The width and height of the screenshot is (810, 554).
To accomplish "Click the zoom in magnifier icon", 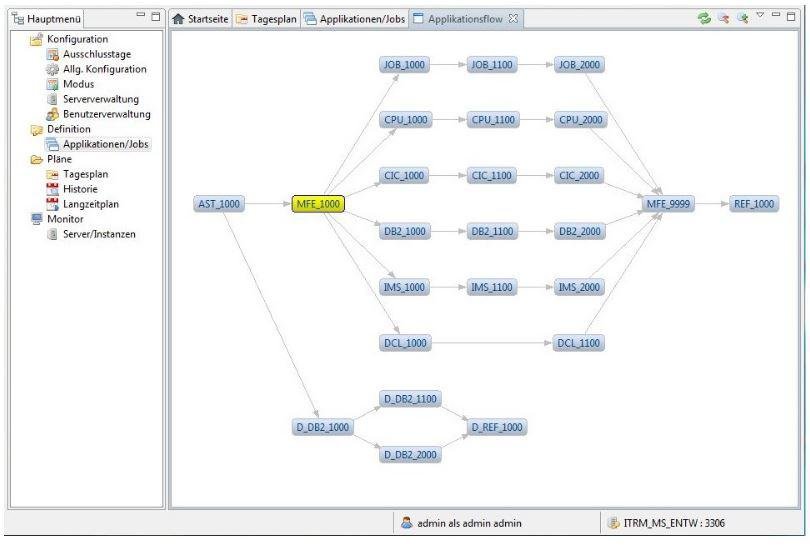I will pyautogui.click(x=743, y=18).
